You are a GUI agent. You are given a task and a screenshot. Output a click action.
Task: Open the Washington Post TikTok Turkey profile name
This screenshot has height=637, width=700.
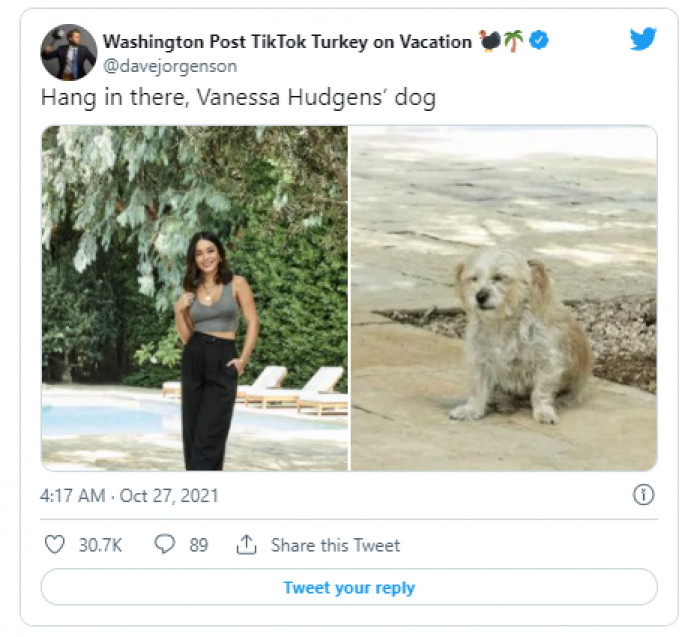(287, 42)
